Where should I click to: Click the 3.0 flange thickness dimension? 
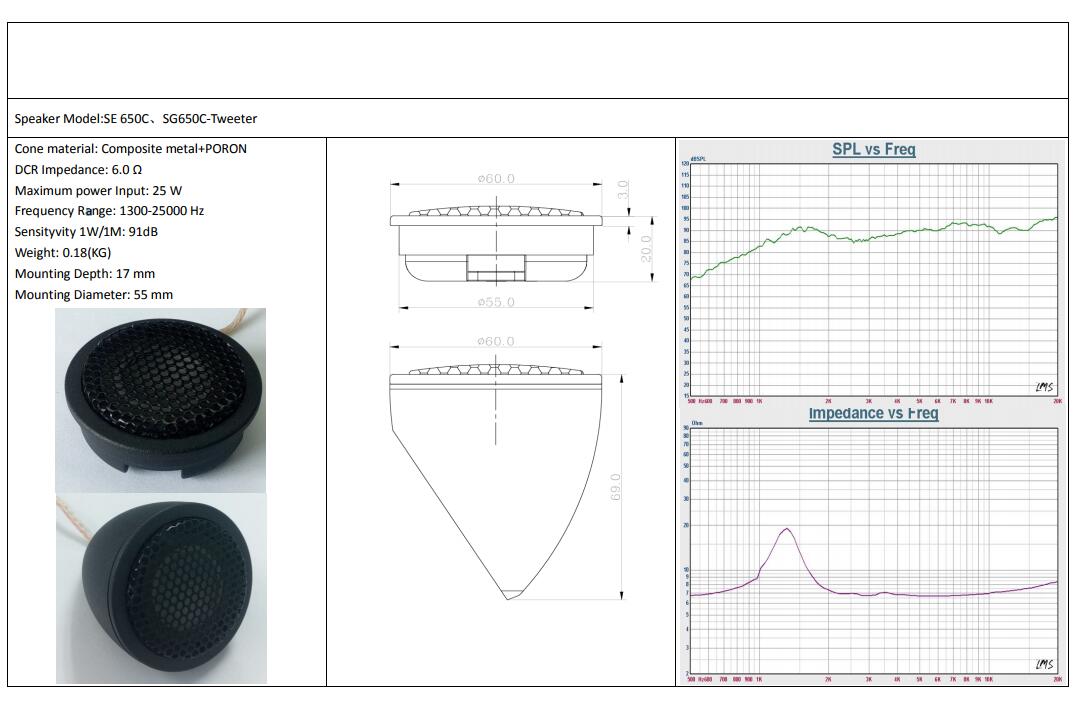pyautogui.click(x=622, y=189)
